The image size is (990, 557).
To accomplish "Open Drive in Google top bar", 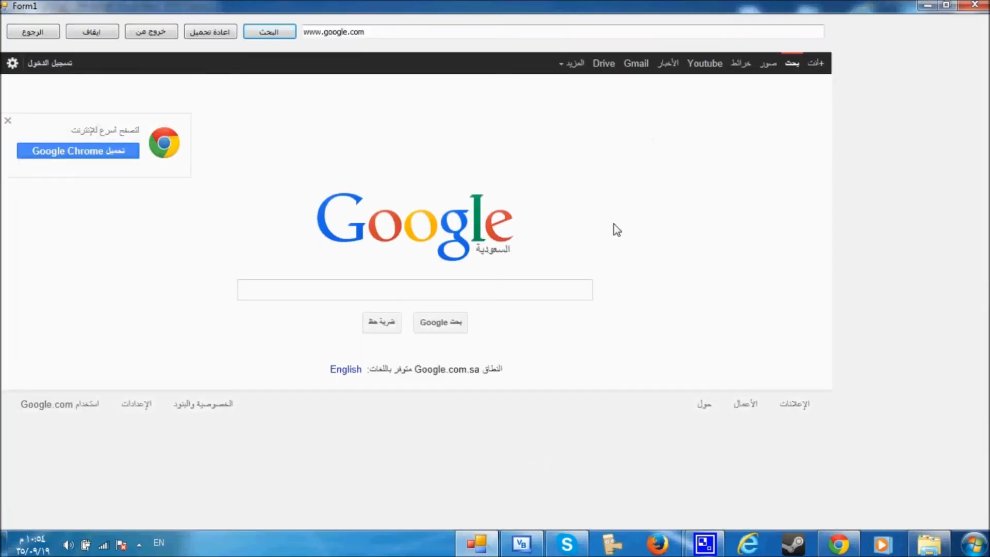I will point(604,63).
